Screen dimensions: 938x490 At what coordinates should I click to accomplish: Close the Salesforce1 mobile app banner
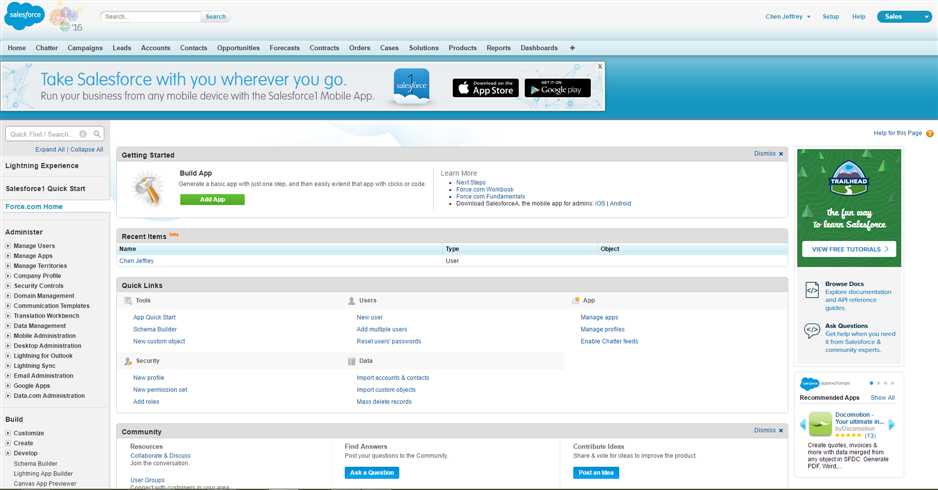(x=600, y=66)
